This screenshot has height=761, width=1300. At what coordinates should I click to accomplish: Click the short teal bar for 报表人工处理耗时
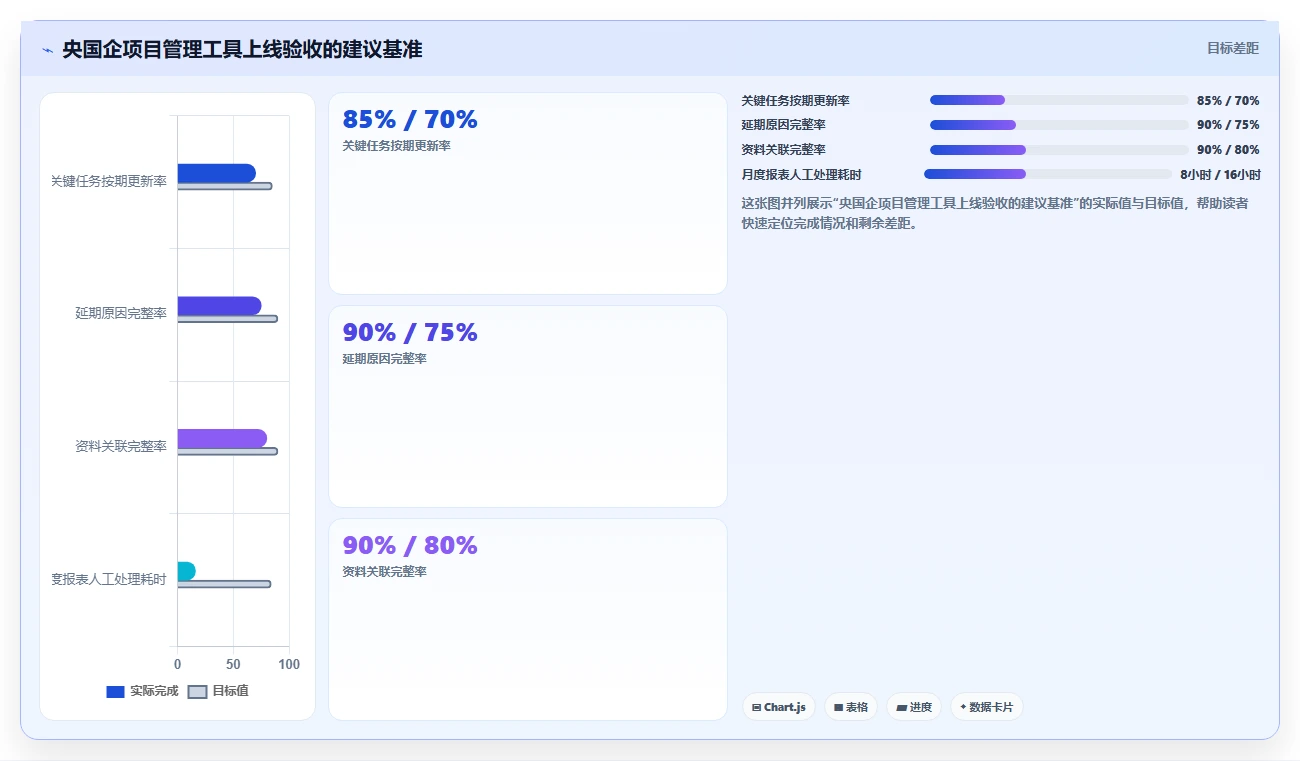click(x=186, y=571)
